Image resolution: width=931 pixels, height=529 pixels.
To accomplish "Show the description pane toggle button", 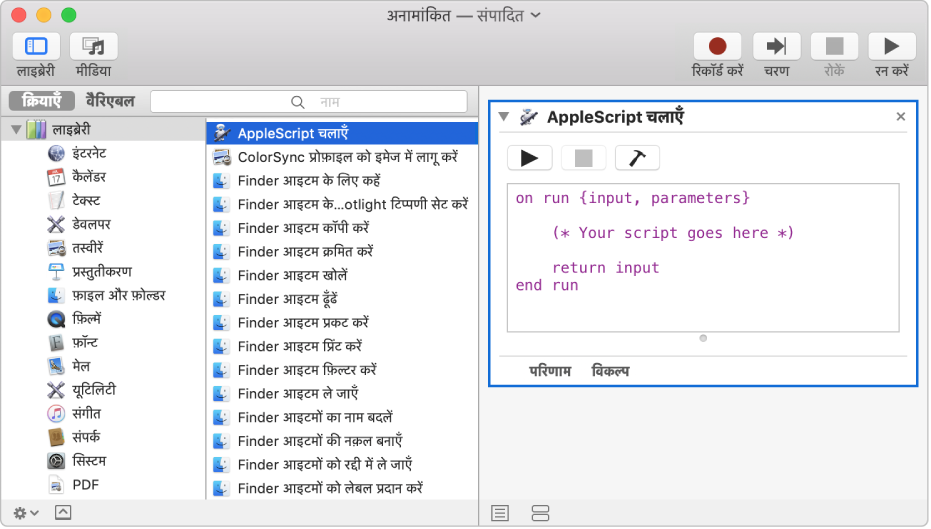I will 63,513.
